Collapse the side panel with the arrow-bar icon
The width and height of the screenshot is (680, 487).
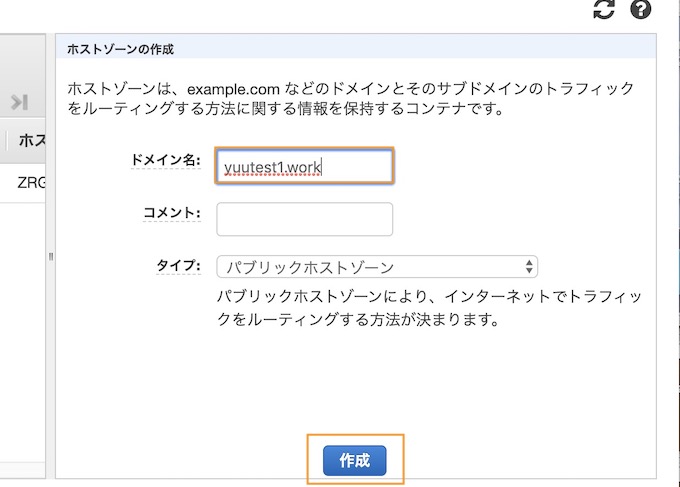[20, 102]
